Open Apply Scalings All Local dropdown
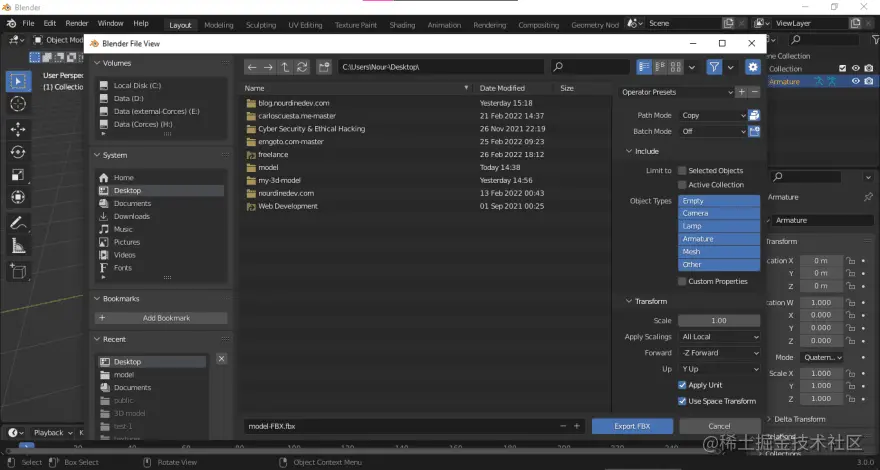The height and width of the screenshot is (470, 880). point(719,337)
